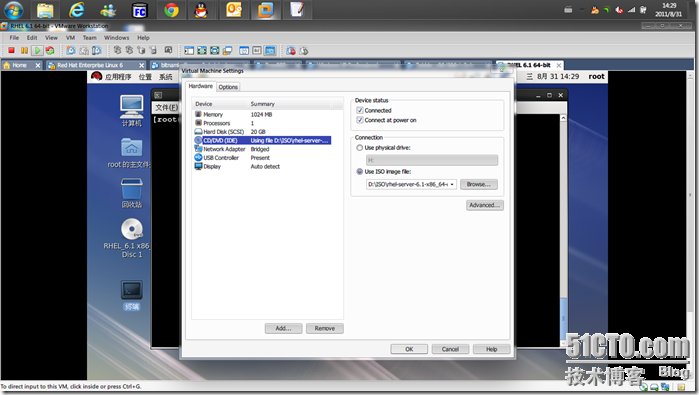
Task: Toggle the Connect at power on checkbox
Action: 360,120
